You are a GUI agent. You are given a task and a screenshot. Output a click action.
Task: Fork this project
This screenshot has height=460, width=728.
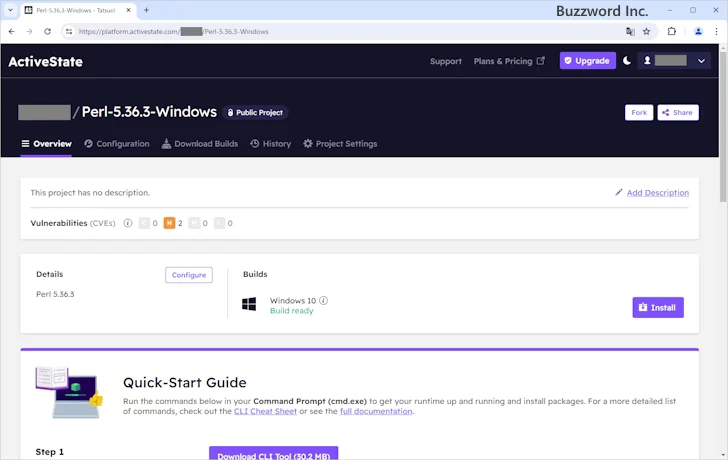tap(639, 112)
